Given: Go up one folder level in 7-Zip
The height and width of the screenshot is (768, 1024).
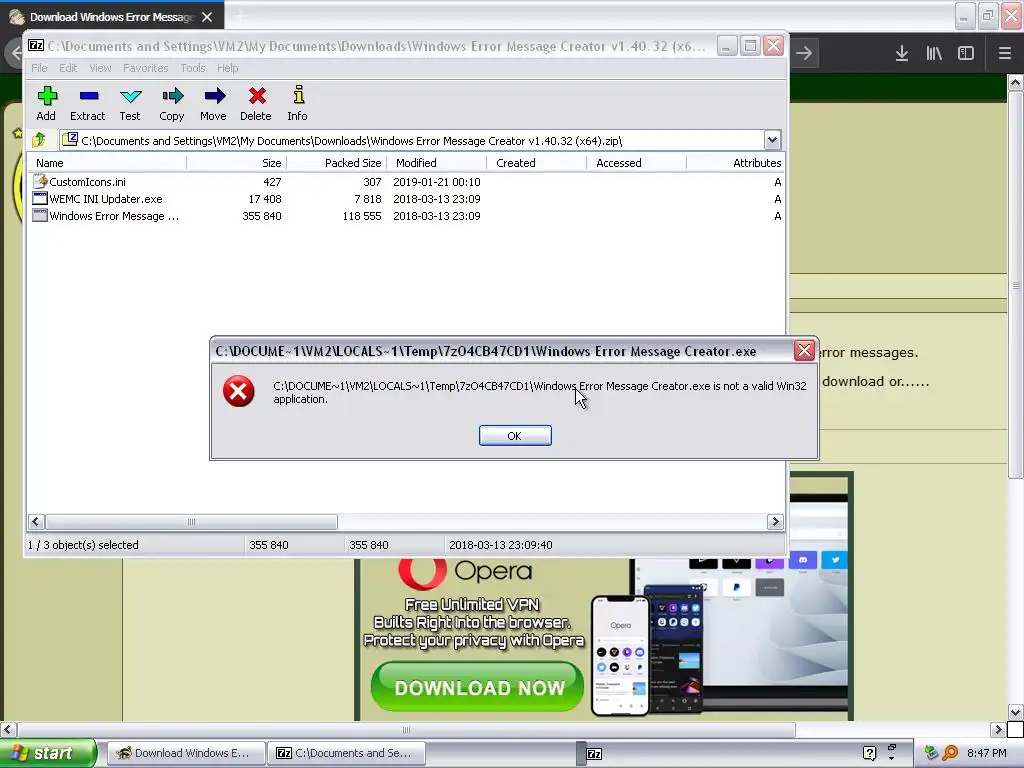Looking at the screenshot, I should point(39,139).
